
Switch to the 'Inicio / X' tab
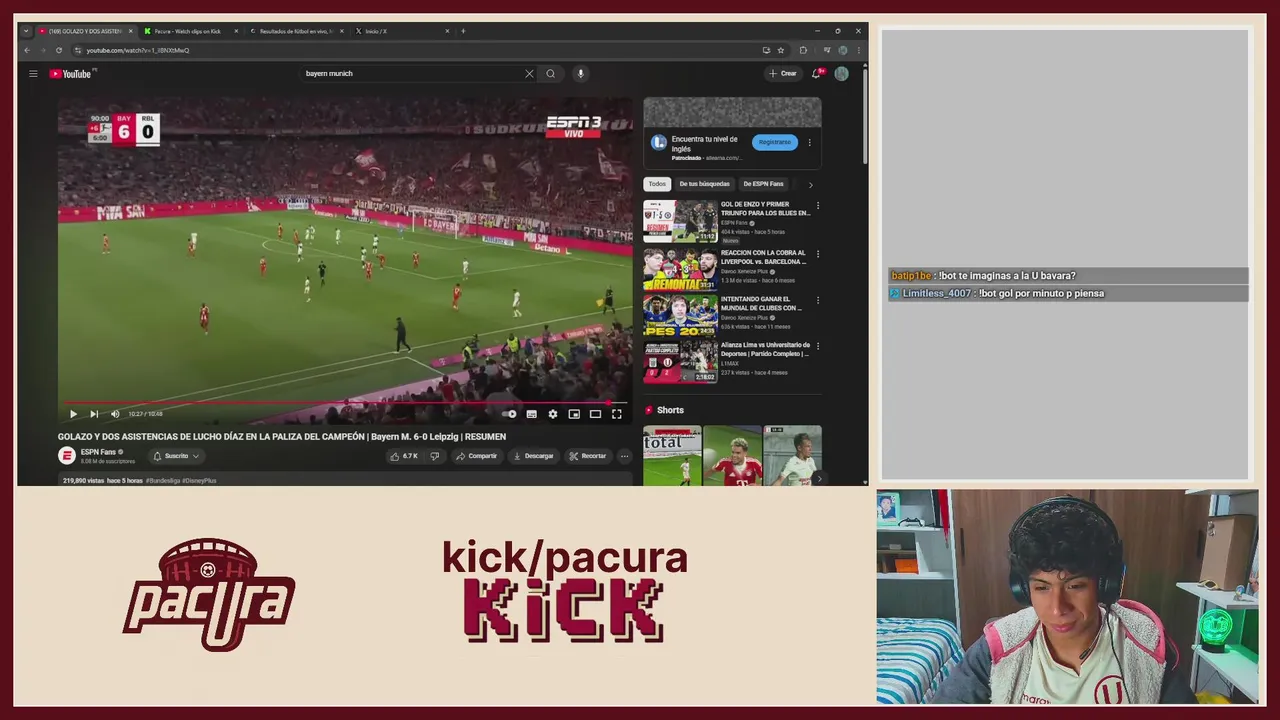[402, 31]
